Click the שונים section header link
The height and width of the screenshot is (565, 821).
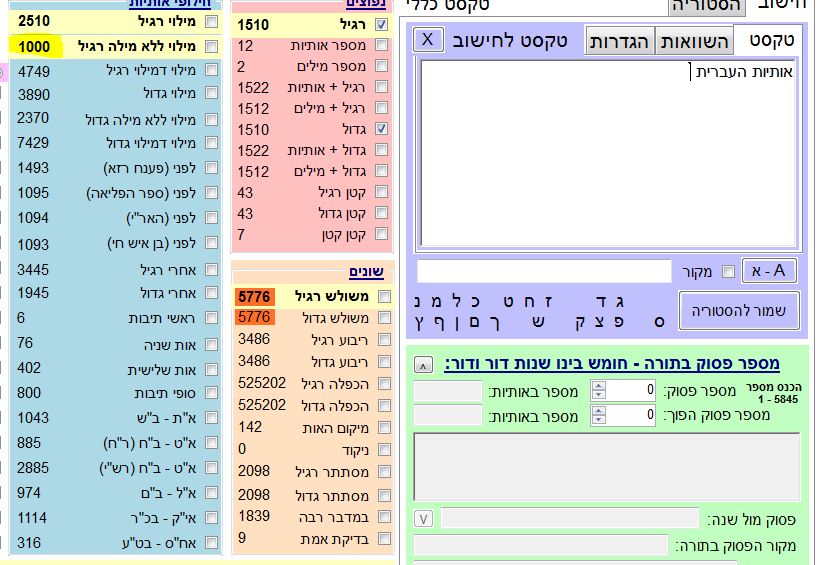367,272
